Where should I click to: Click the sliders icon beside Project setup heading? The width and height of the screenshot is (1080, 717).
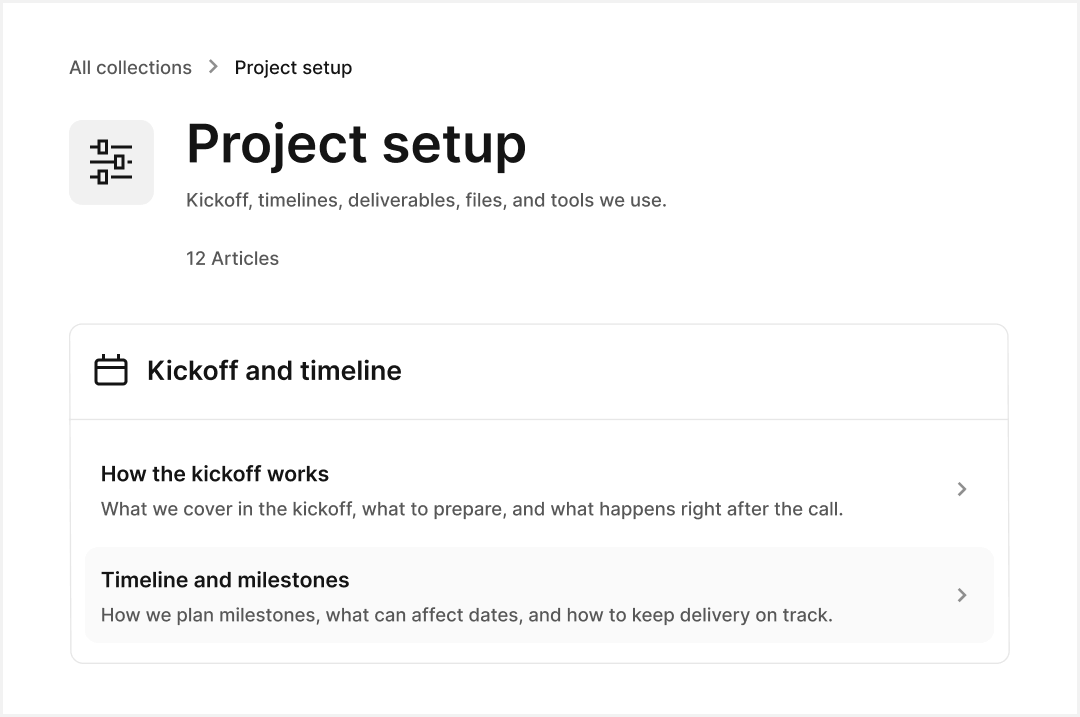(x=110, y=161)
